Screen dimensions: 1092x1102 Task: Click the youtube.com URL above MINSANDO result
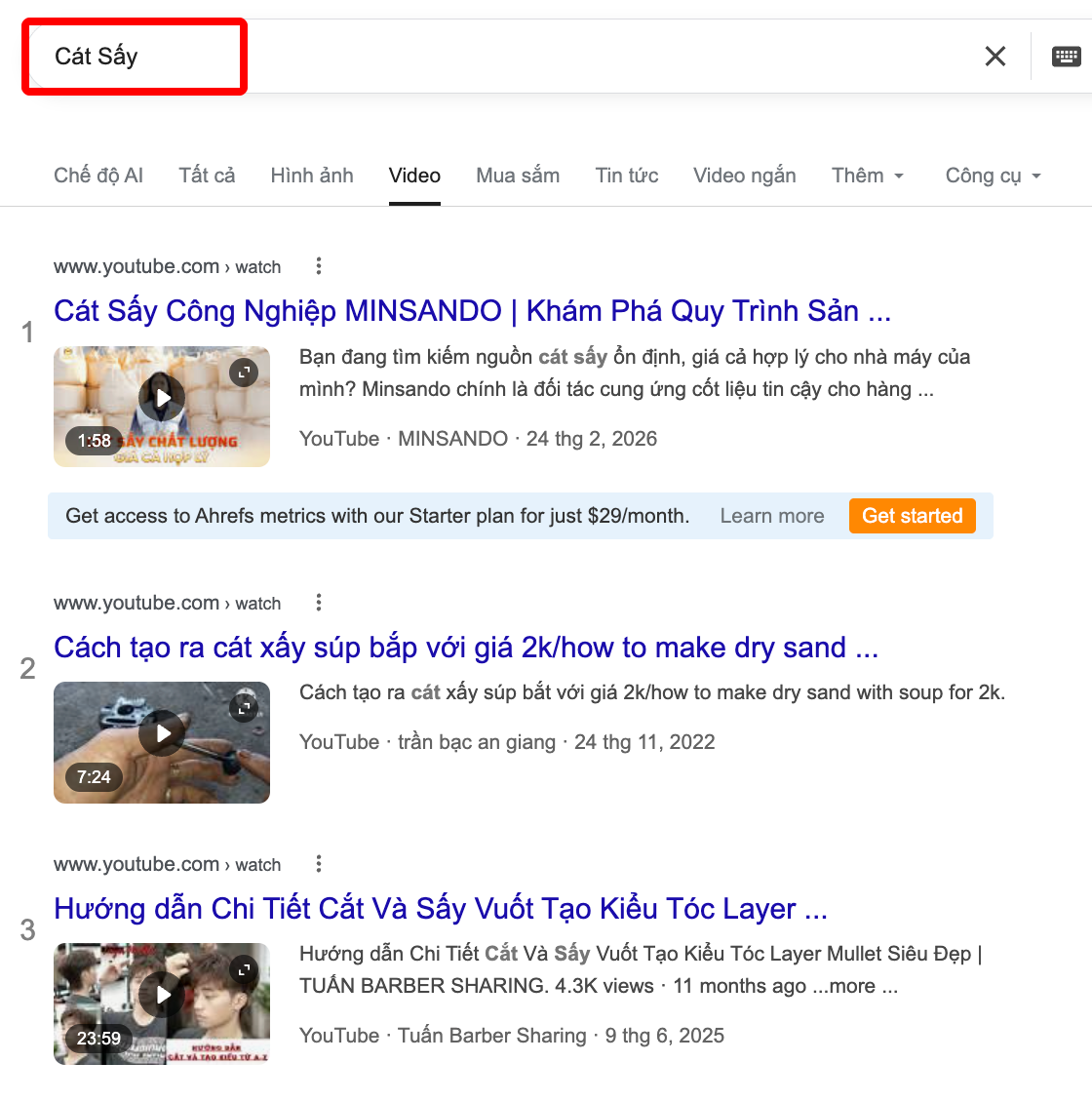pos(168,267)
